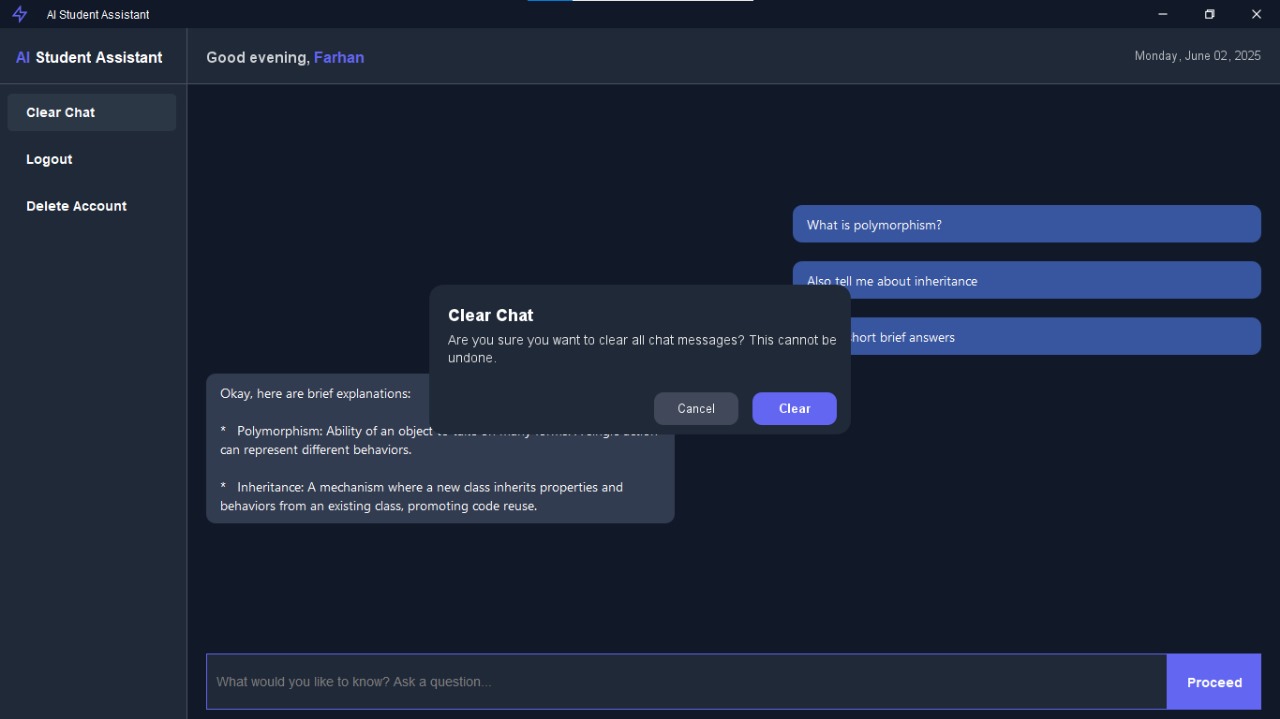Click the date Monday, June 02, 2025
1280x719 pixels.
(x=1197, y=56)
